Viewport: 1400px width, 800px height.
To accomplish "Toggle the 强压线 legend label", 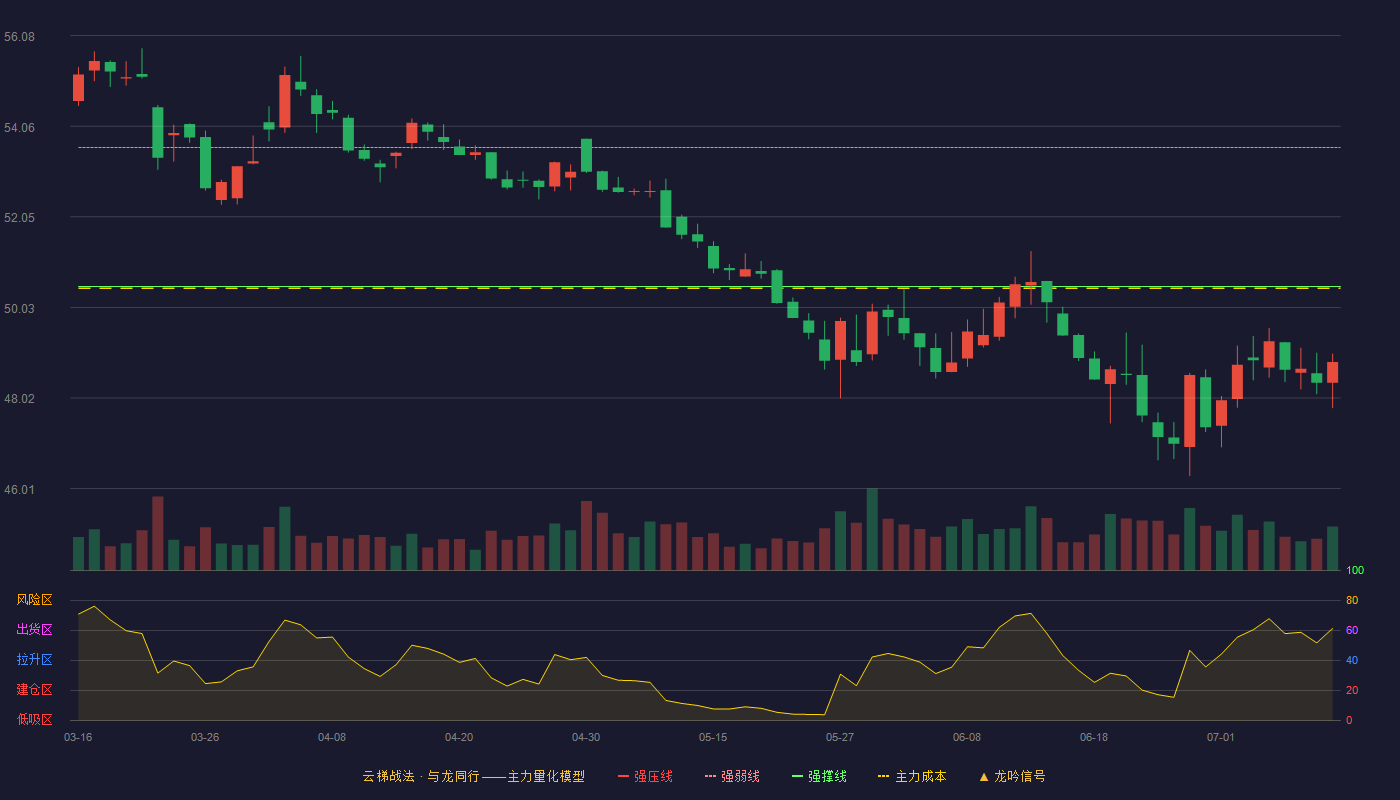I will (653, 776).
